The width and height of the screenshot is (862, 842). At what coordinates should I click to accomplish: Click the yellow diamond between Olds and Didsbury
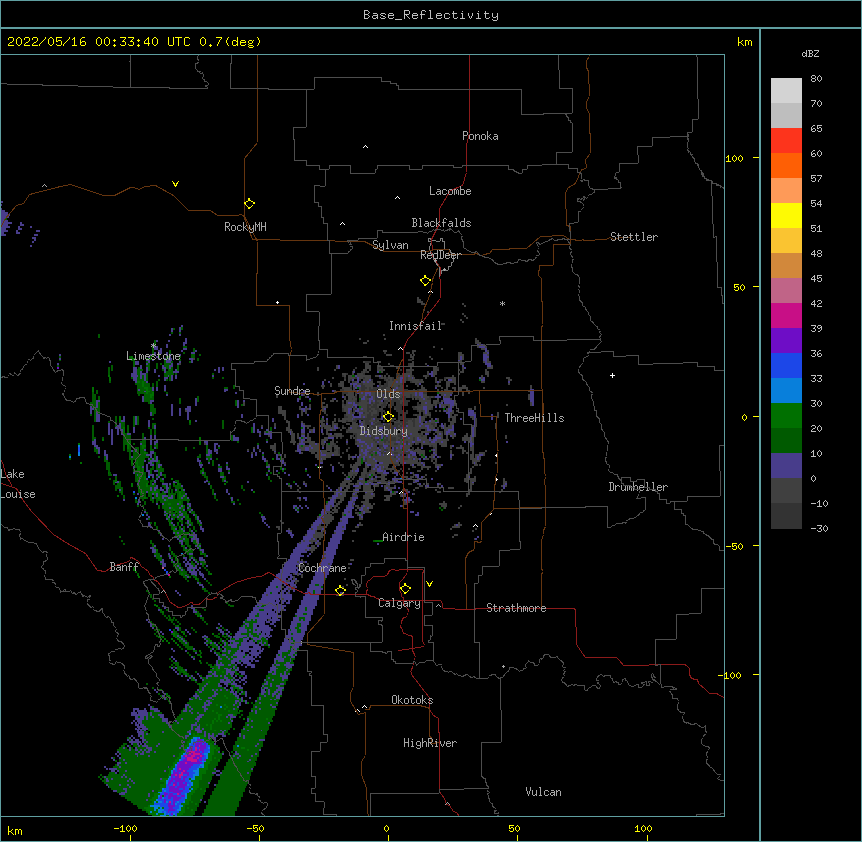(388, 417)
